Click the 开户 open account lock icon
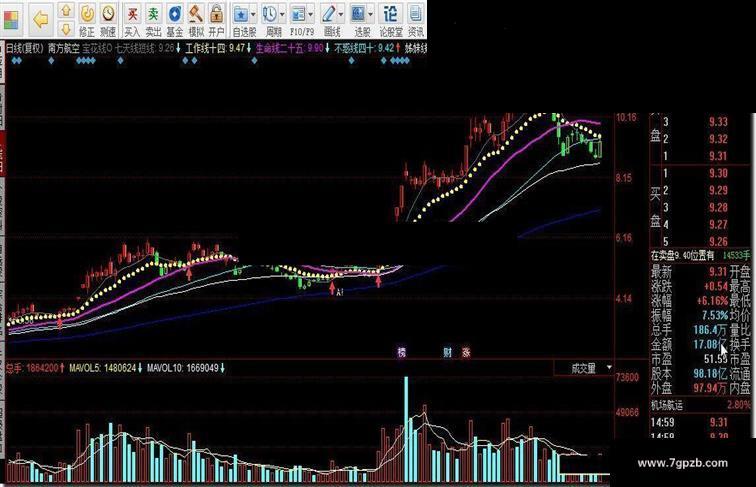 tap(217, 20)
